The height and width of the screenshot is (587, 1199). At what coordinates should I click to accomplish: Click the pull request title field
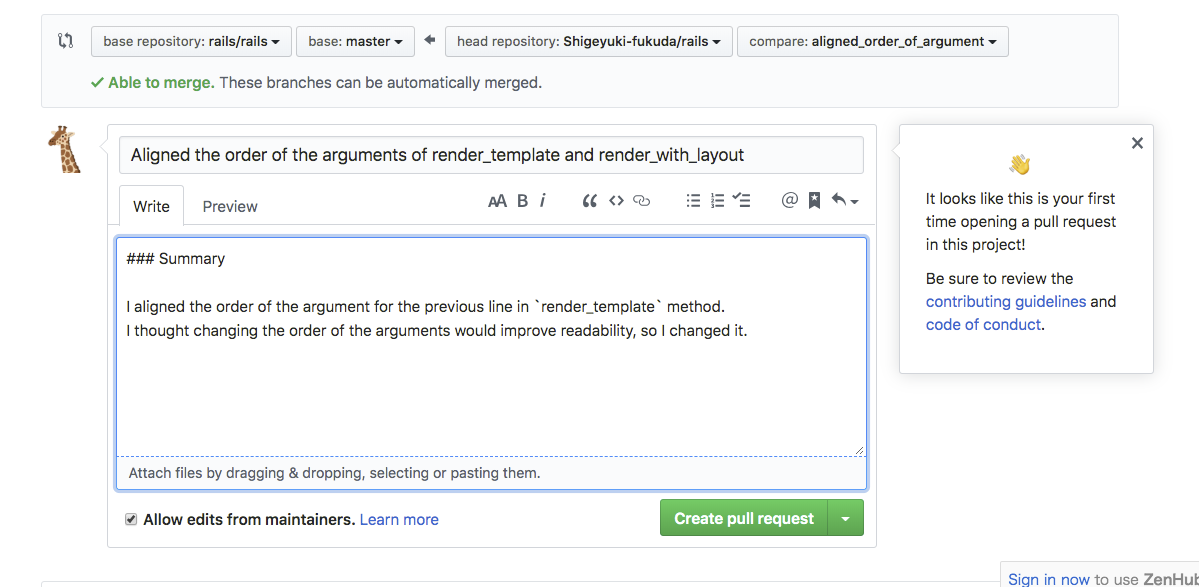point(491,155)
